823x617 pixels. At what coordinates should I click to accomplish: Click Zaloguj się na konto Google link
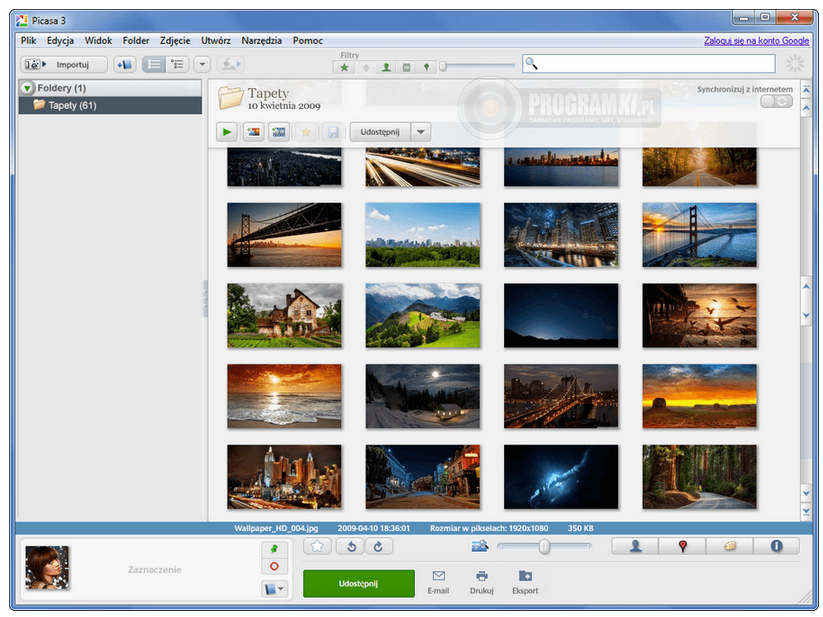coord(756,40)
